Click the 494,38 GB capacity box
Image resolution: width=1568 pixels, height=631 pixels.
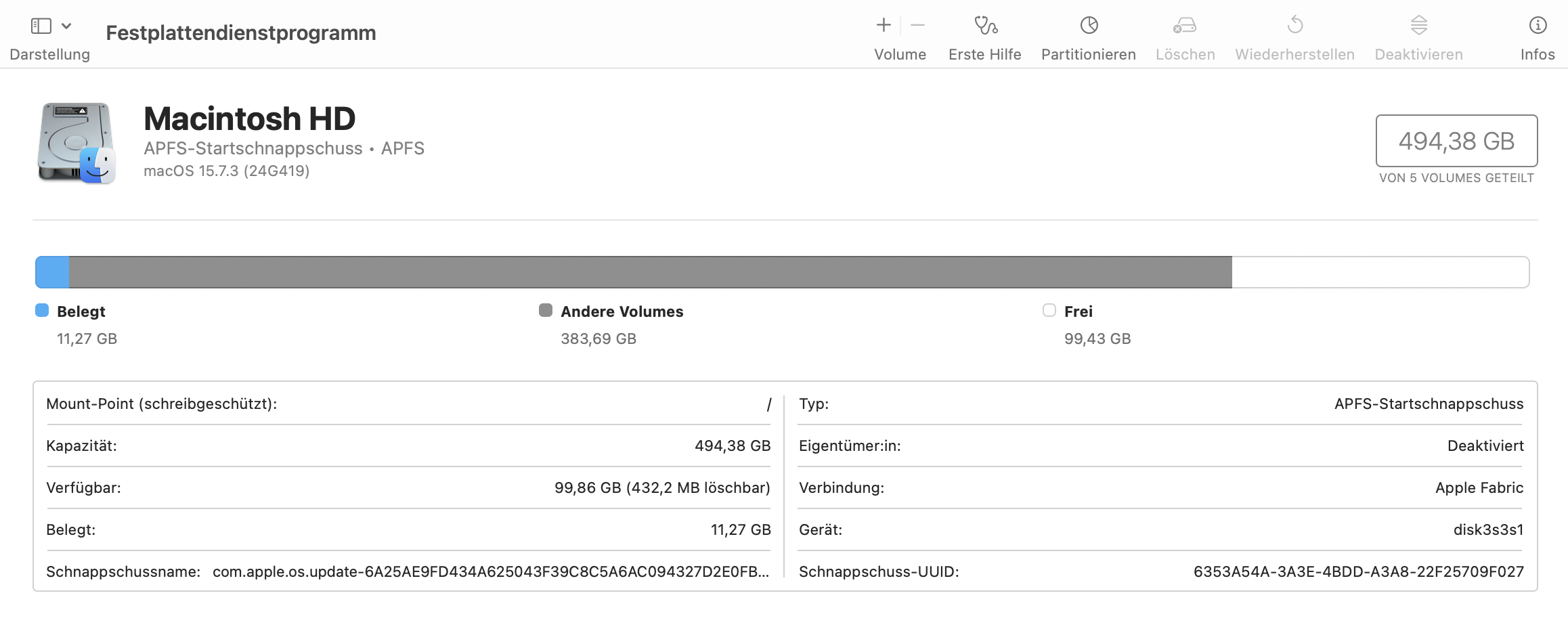pyautogui.click(x=1456, y=141)
